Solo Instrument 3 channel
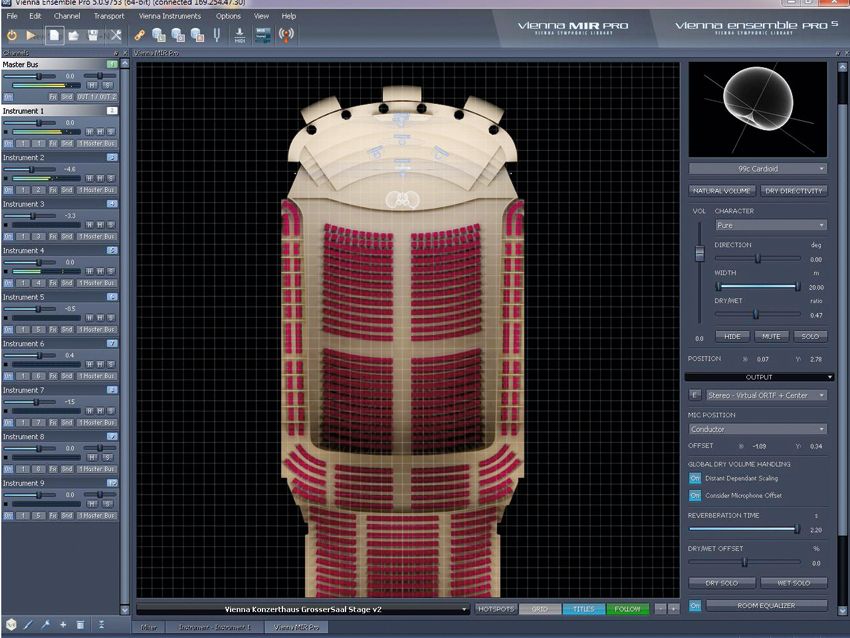The width and height of the screenshot is (850, 638). point(111,224)
